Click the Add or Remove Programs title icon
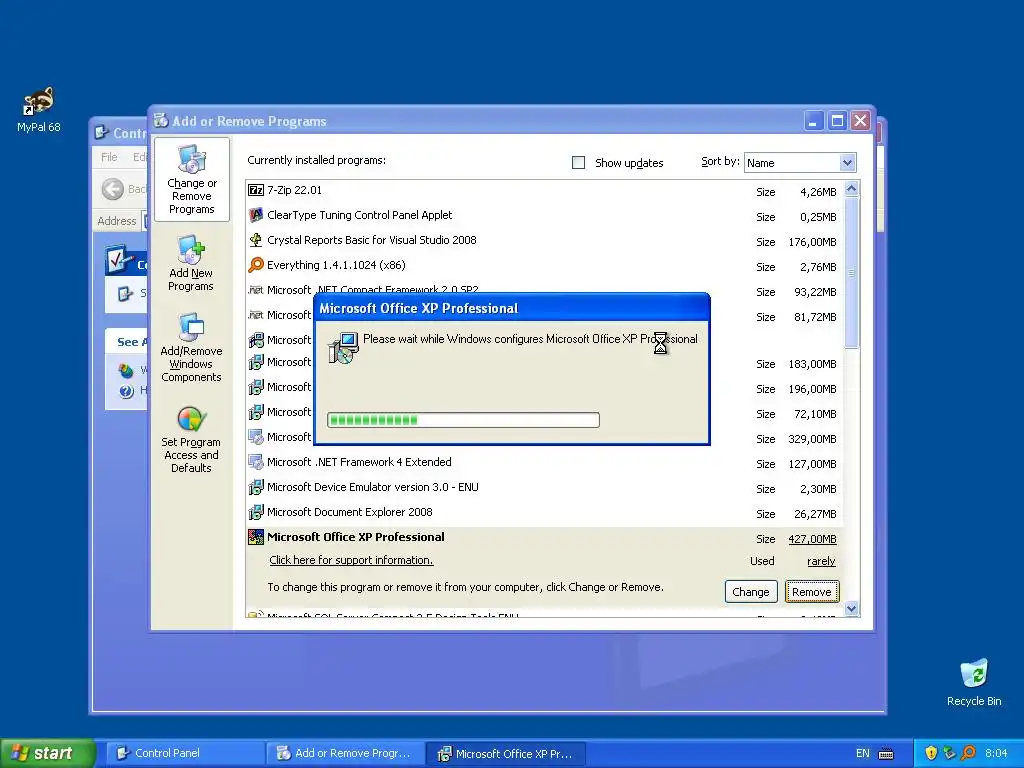This screenshot has height=768, width=1024. 161,120
